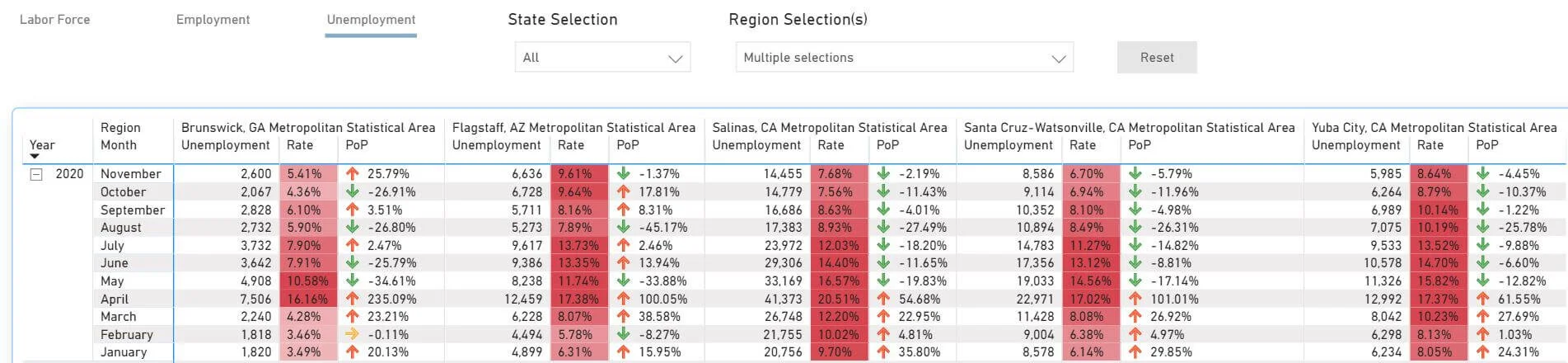Click the Santa Cruz November unemployment value 8,586
This screenshot has width=1568, height=363.
pyautogui.click(x=1038, y=174)
